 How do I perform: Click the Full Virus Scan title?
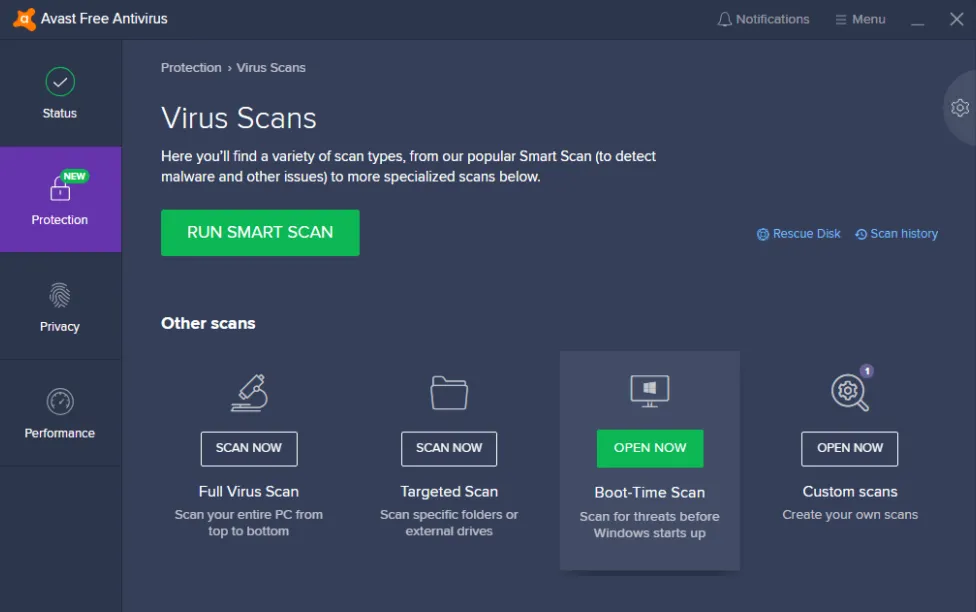pyautogui.click(x=249, y=491)
